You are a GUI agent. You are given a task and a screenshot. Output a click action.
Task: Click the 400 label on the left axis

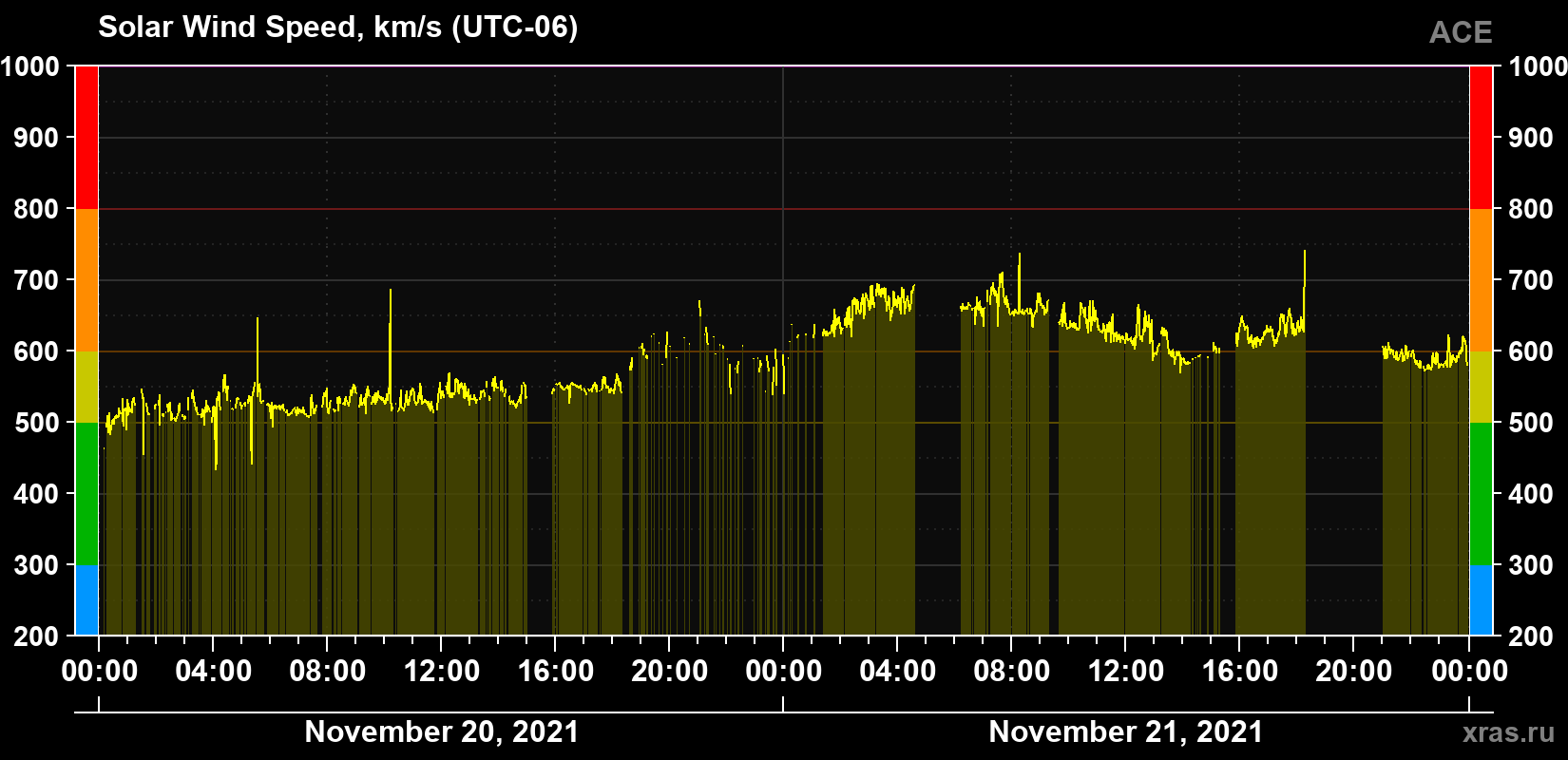tap(37, 494)
